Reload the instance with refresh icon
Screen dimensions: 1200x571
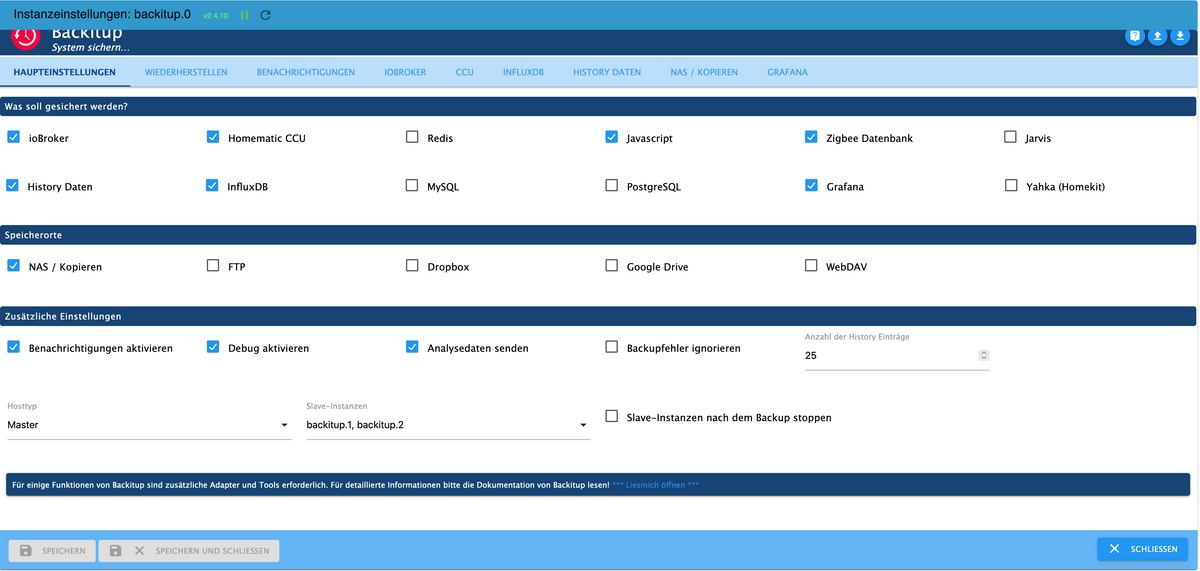265,15
